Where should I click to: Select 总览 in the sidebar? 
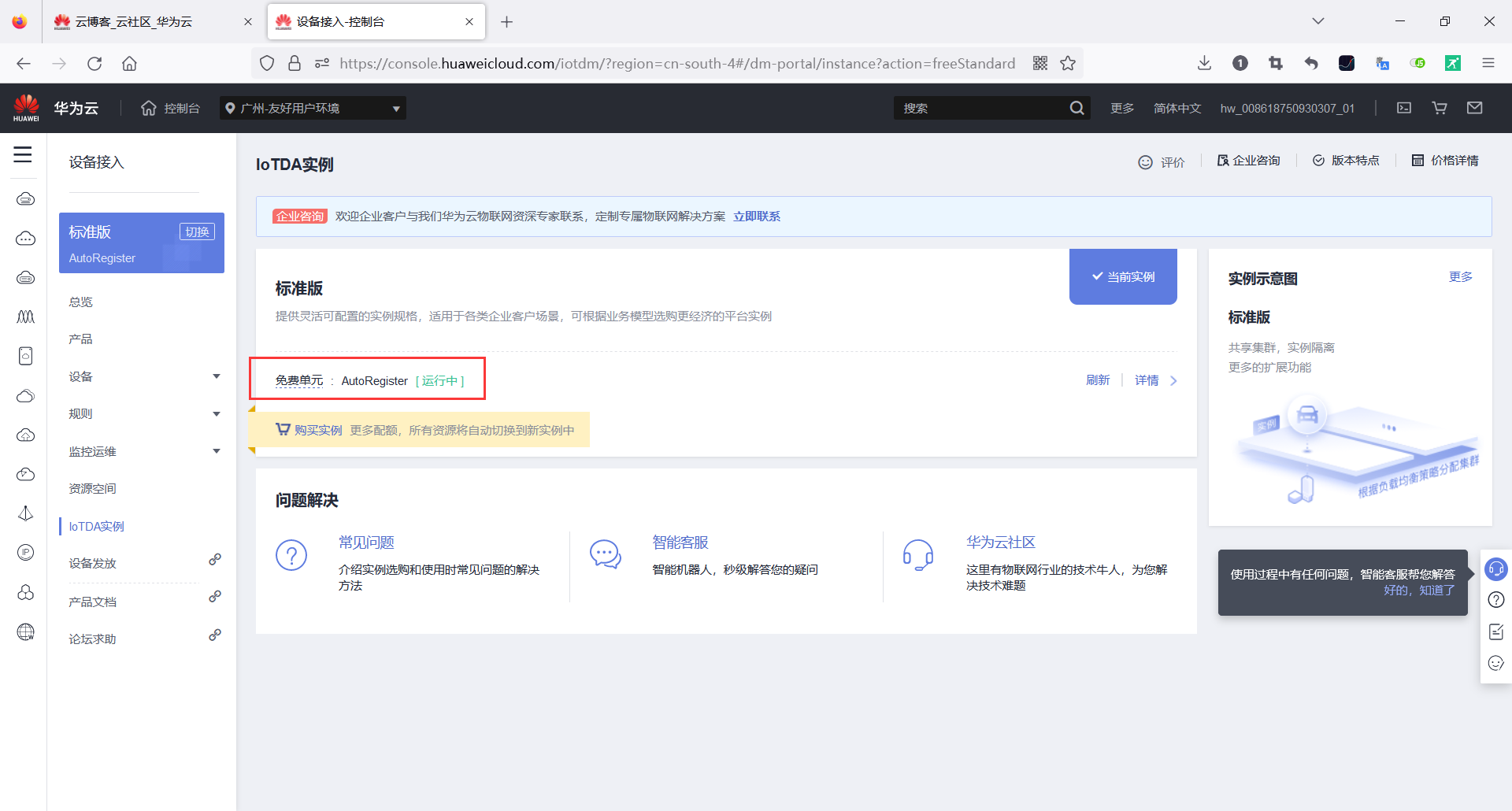click(x=80, y=302)
